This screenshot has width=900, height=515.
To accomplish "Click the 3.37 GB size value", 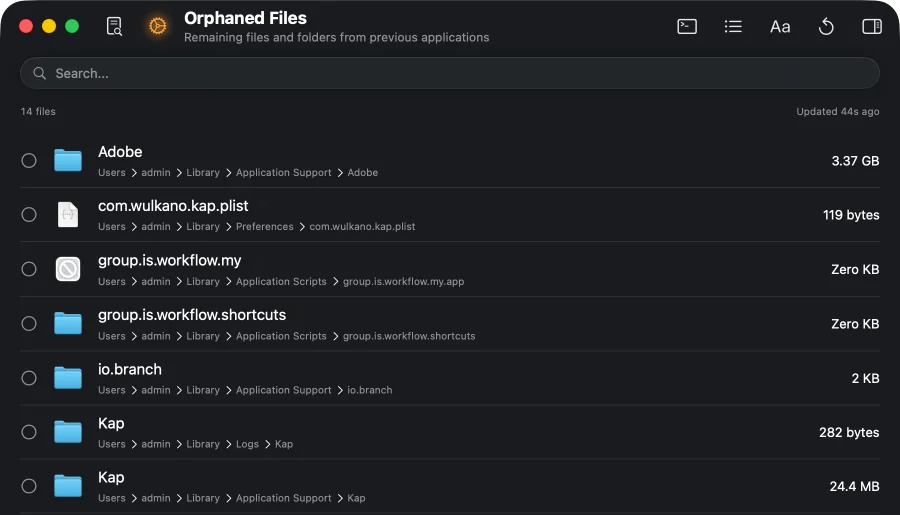I will pos(855,161).
